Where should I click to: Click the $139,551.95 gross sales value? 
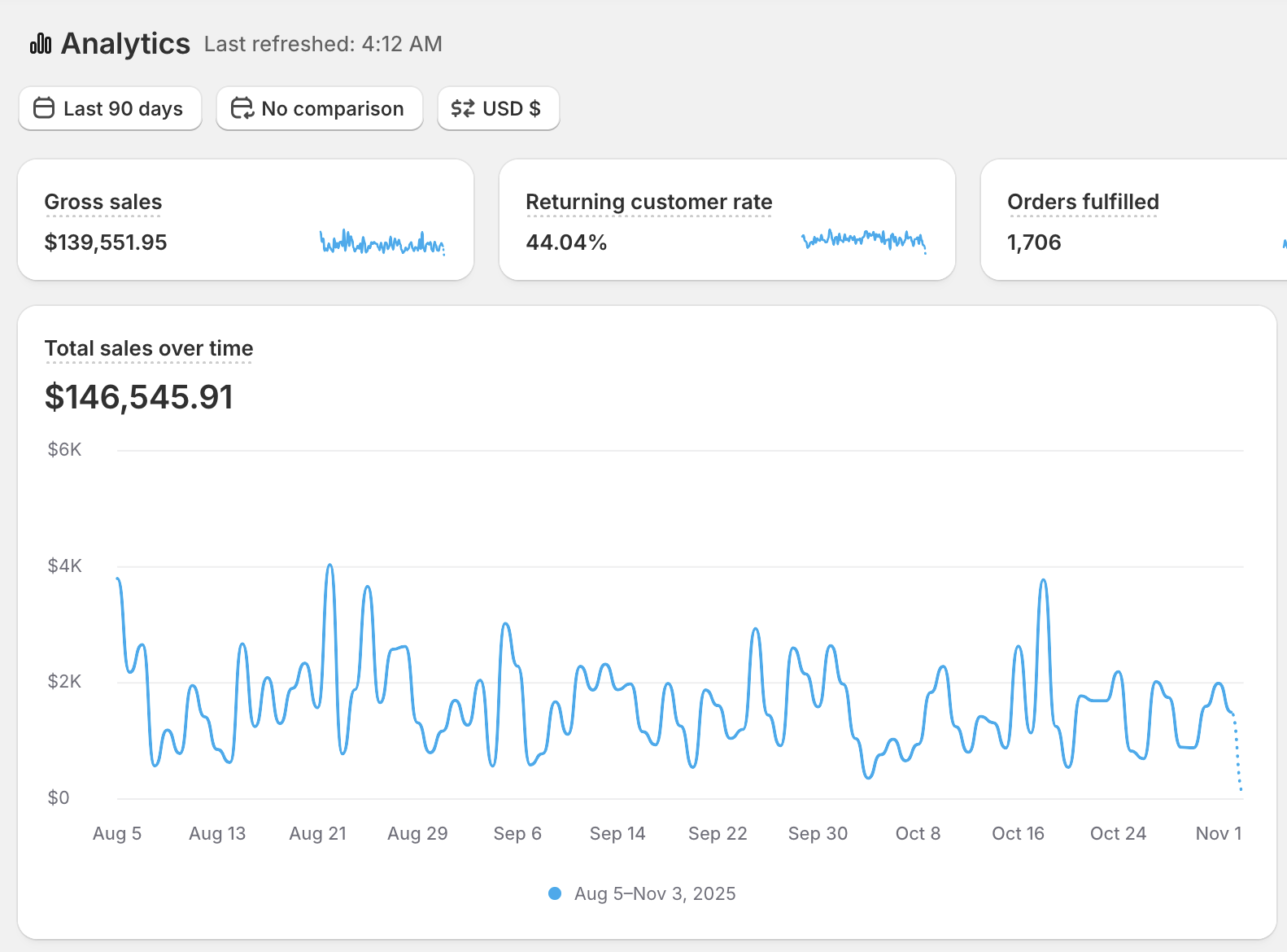pos(106,242)
